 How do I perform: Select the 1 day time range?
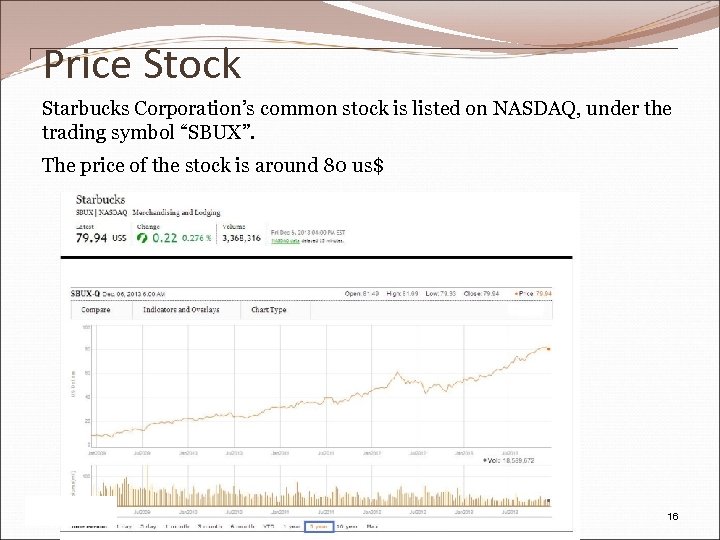[124, 526]
